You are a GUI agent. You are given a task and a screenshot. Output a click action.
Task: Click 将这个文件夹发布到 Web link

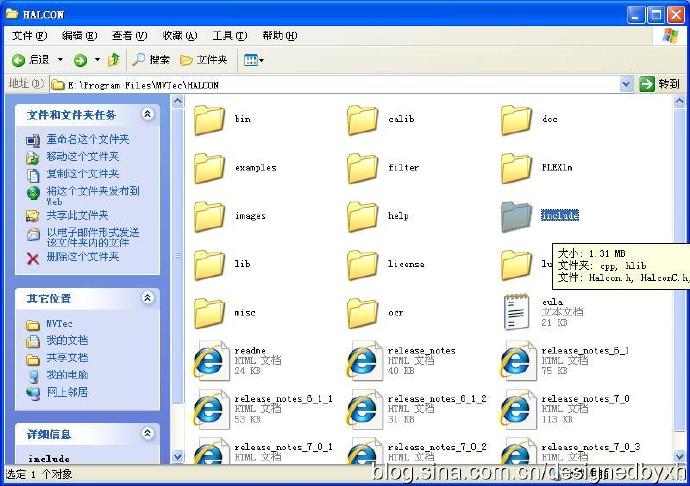point(93,195)
